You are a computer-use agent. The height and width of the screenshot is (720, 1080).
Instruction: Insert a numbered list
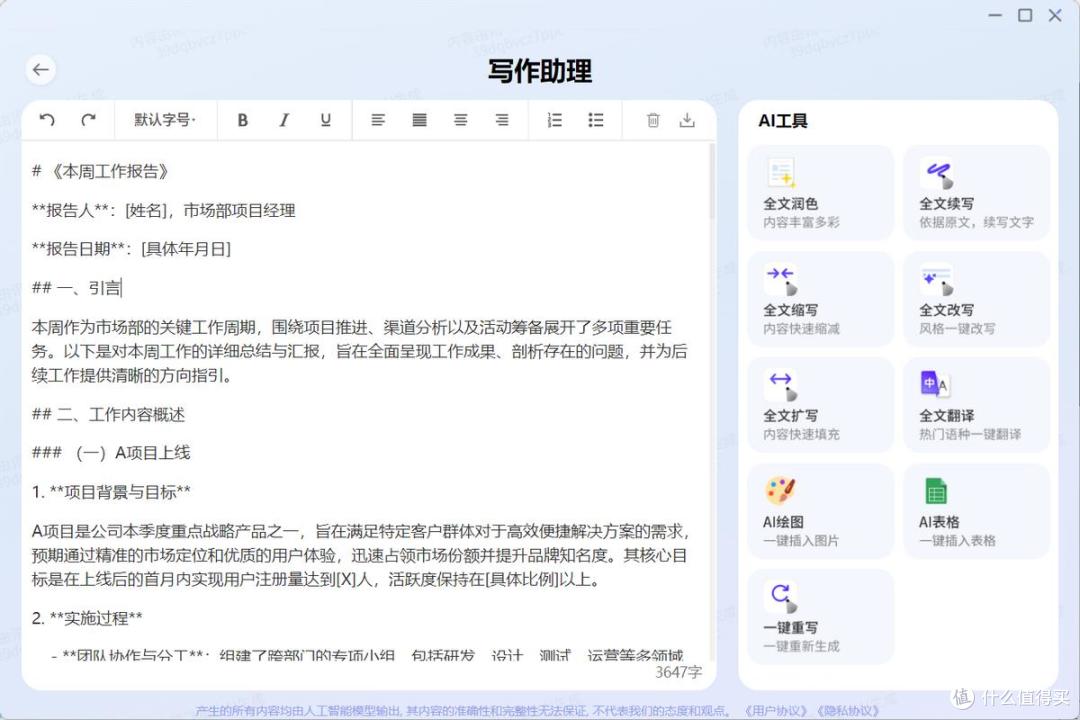pos(554,120)
